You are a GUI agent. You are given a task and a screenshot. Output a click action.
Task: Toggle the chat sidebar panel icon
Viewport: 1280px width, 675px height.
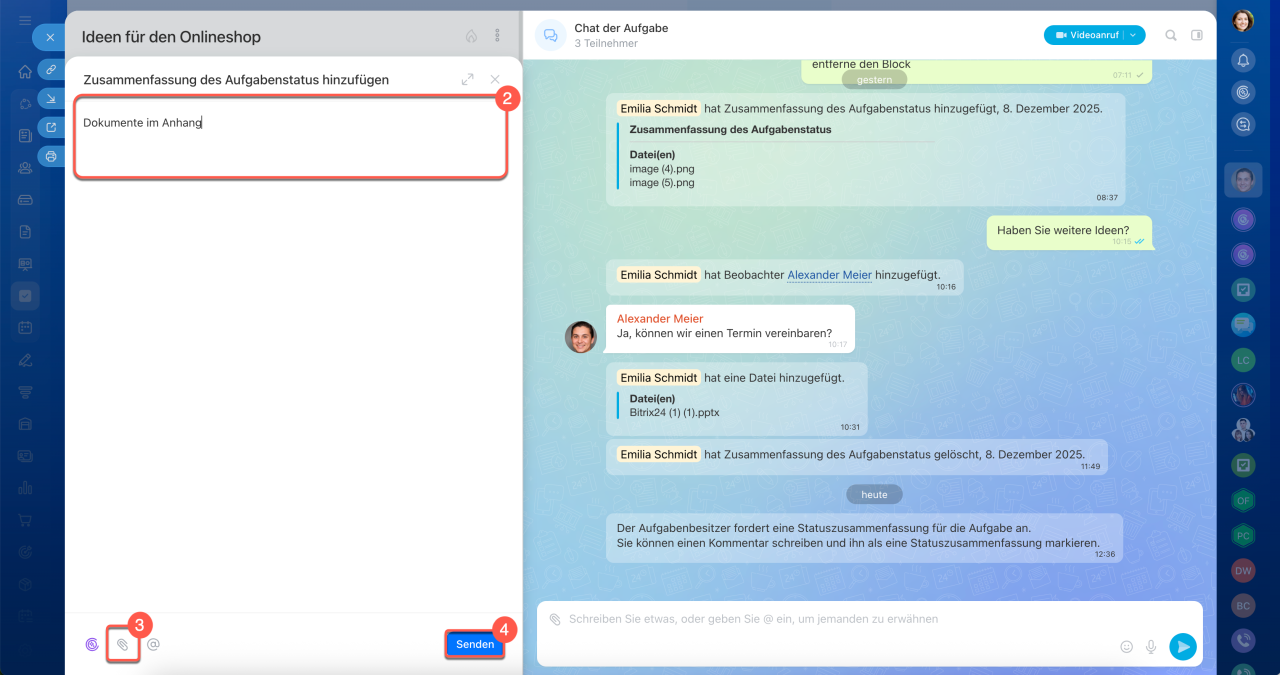click(x=1197, y=35)
